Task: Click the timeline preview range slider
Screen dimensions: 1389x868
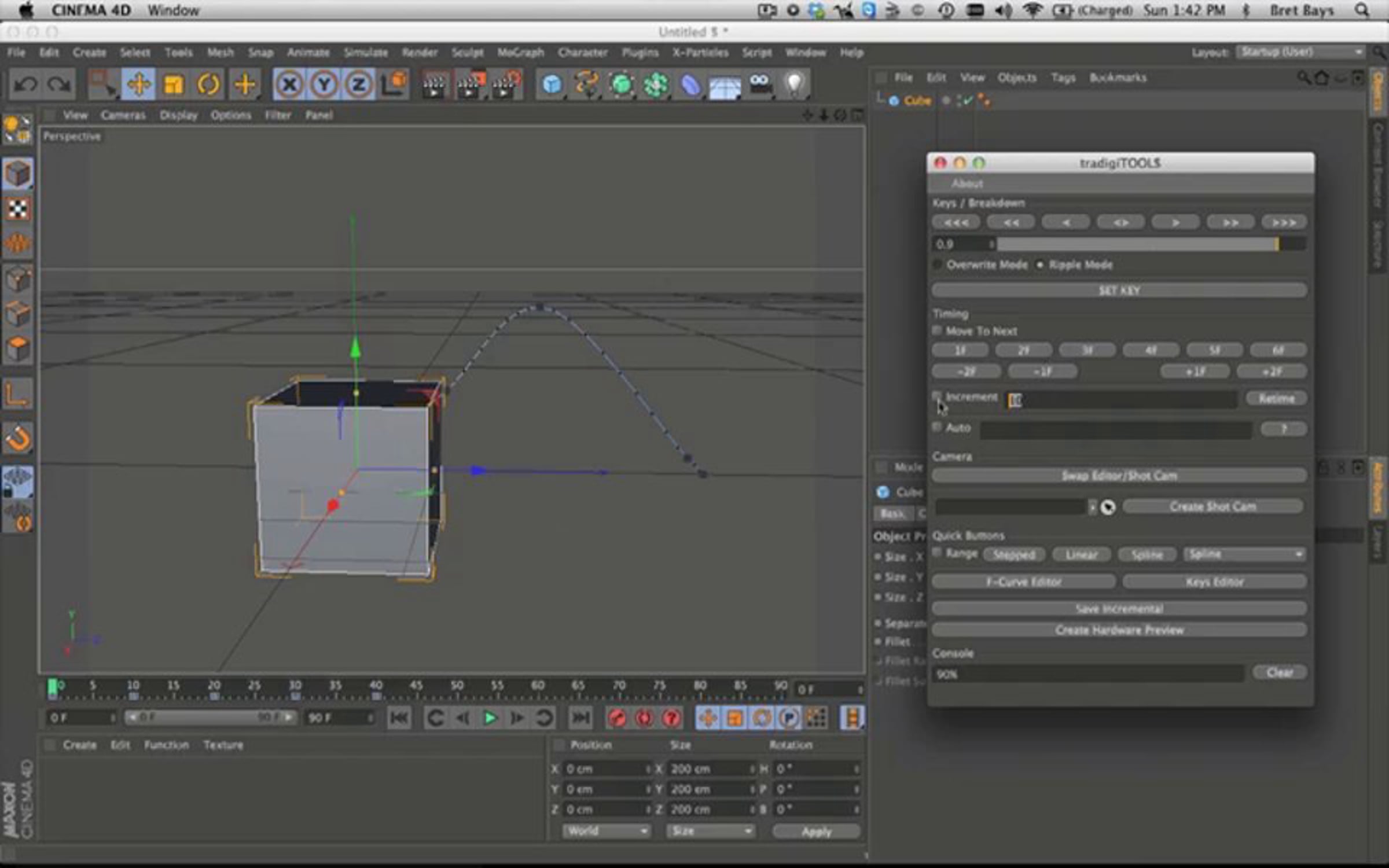Action: click(211, 718)
